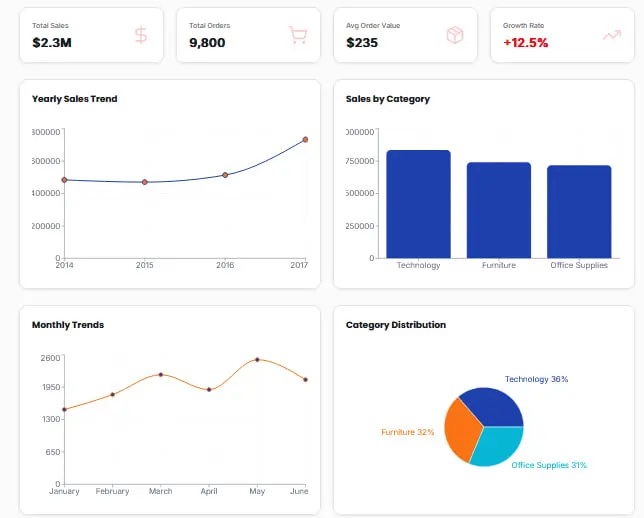644x518 pixels.
Task: Click the Office Supplies x-axis label under bars
Action: click(x=579, y=265)
